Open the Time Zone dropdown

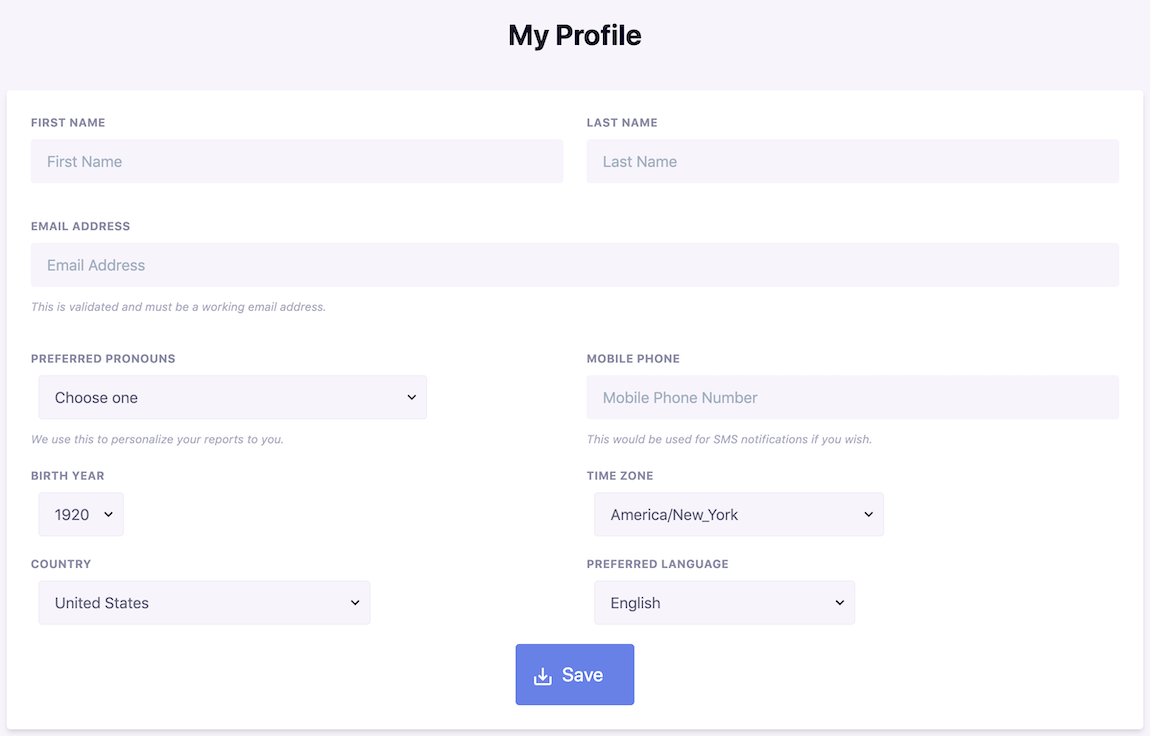coord(738,514)
